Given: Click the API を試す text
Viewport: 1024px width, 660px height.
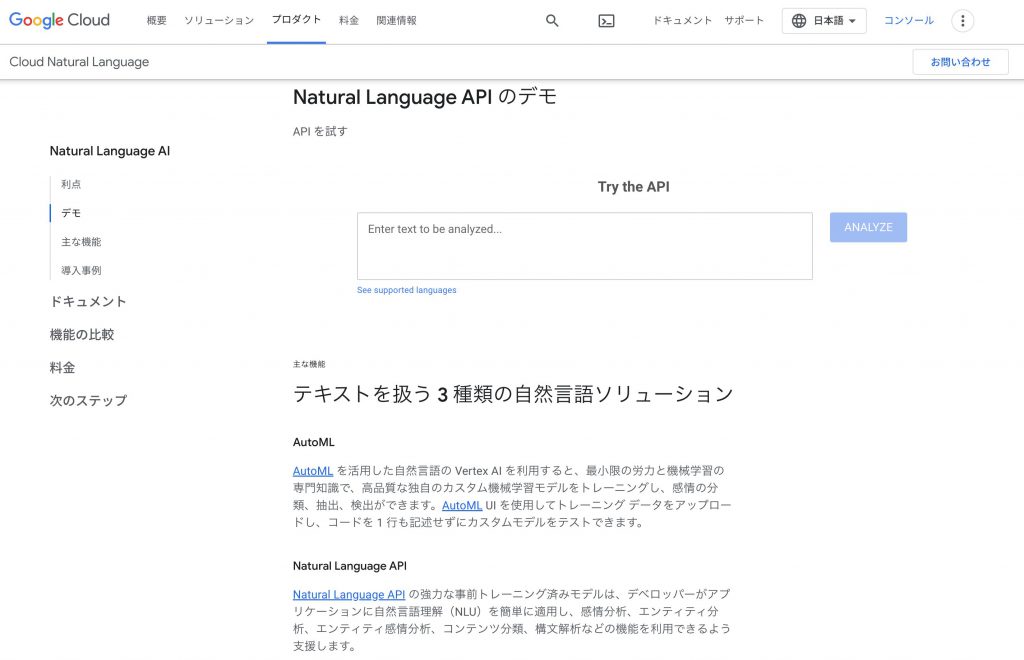Looking at the screenshot, I should [x=320, y=131].
